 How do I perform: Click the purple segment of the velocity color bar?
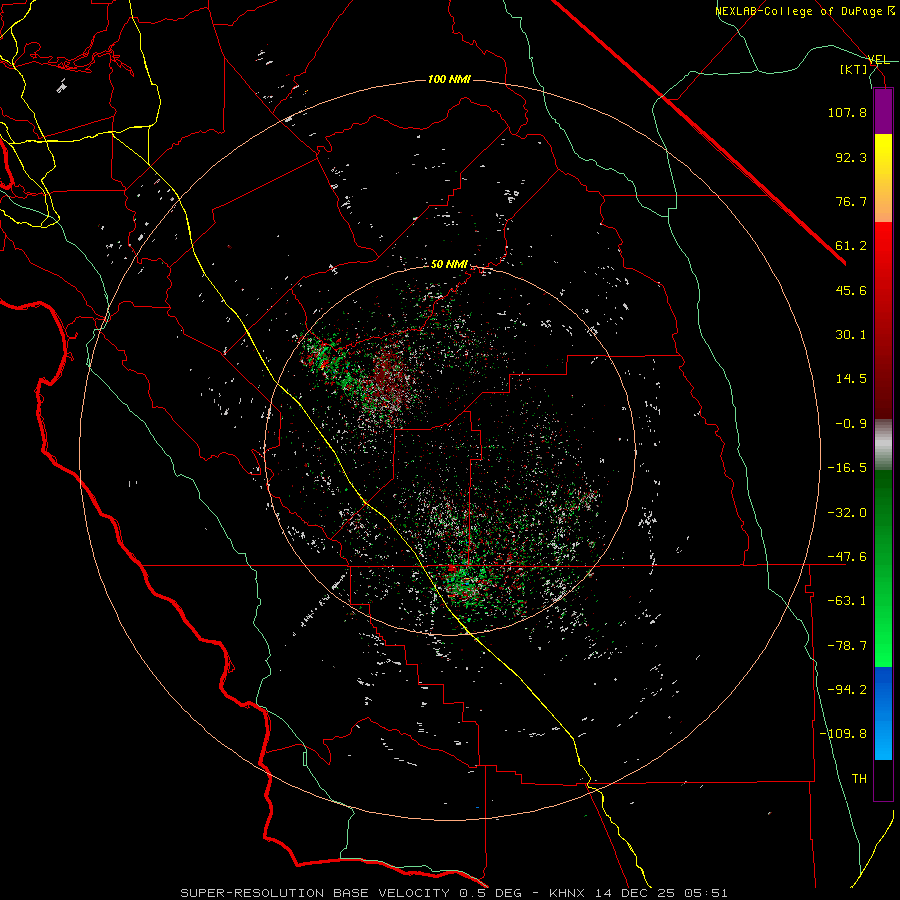point(883,111)
